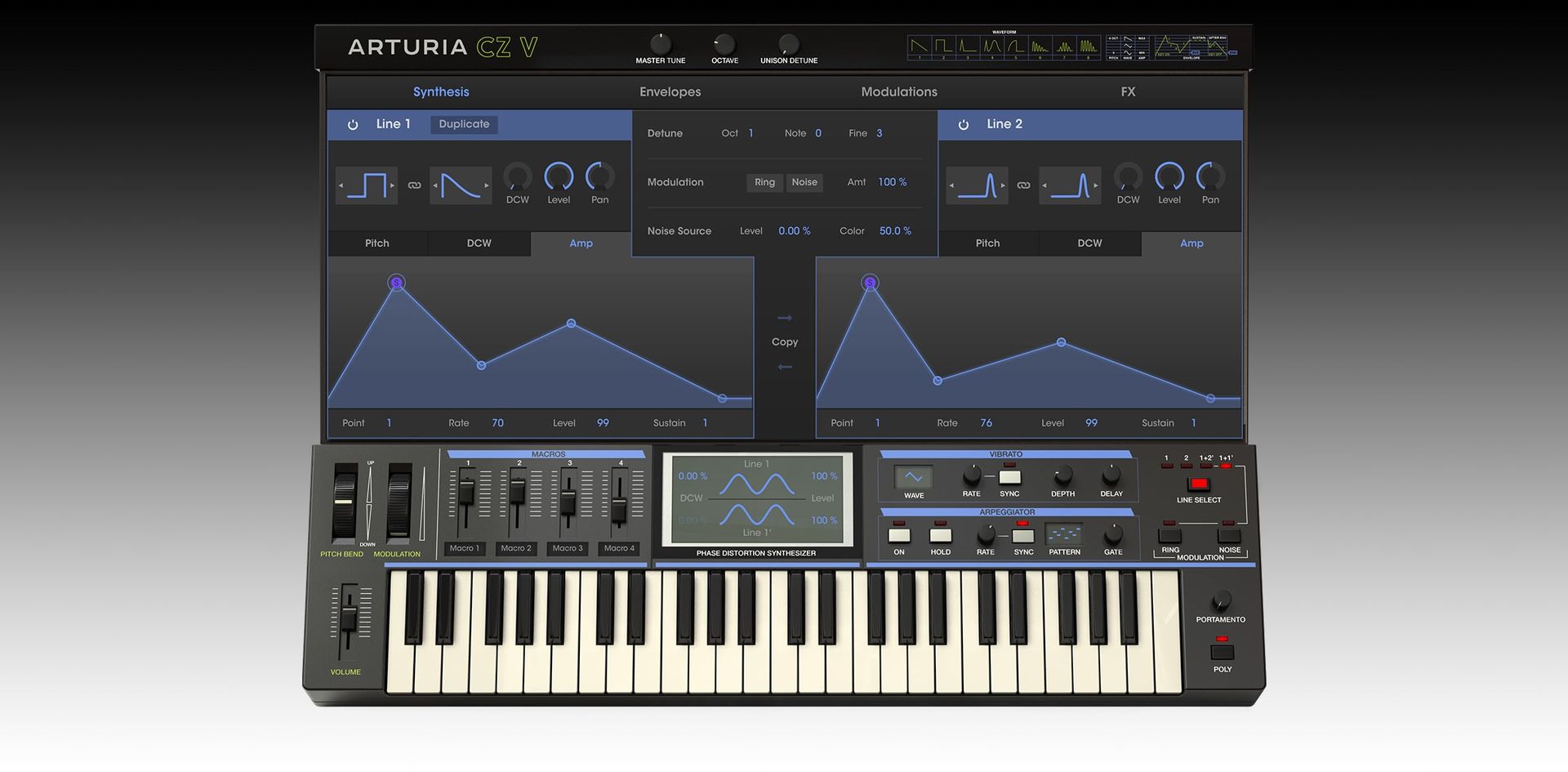
Task: Click the previous arrow of Line 1 square waveform
Action: (x=341, y=185)
